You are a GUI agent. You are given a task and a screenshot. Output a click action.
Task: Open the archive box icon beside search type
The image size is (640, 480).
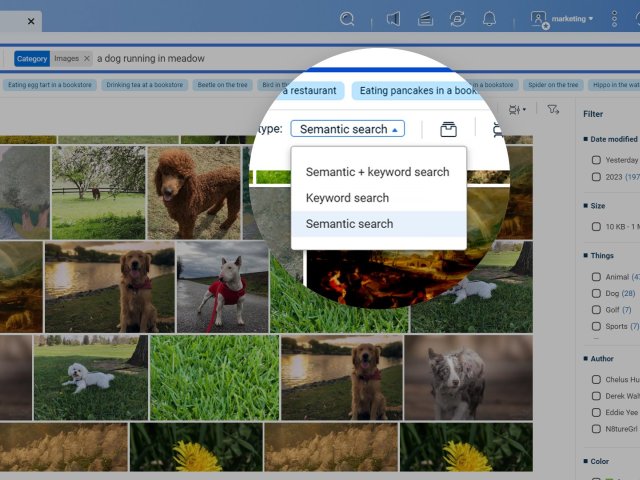448,129
